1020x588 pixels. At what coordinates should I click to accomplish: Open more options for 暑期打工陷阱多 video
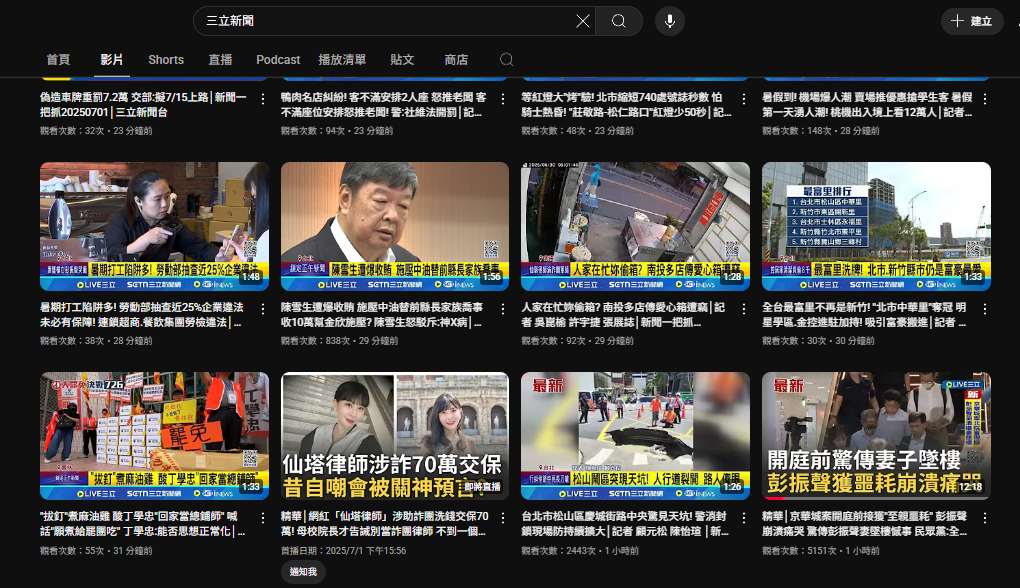point(263,309)
